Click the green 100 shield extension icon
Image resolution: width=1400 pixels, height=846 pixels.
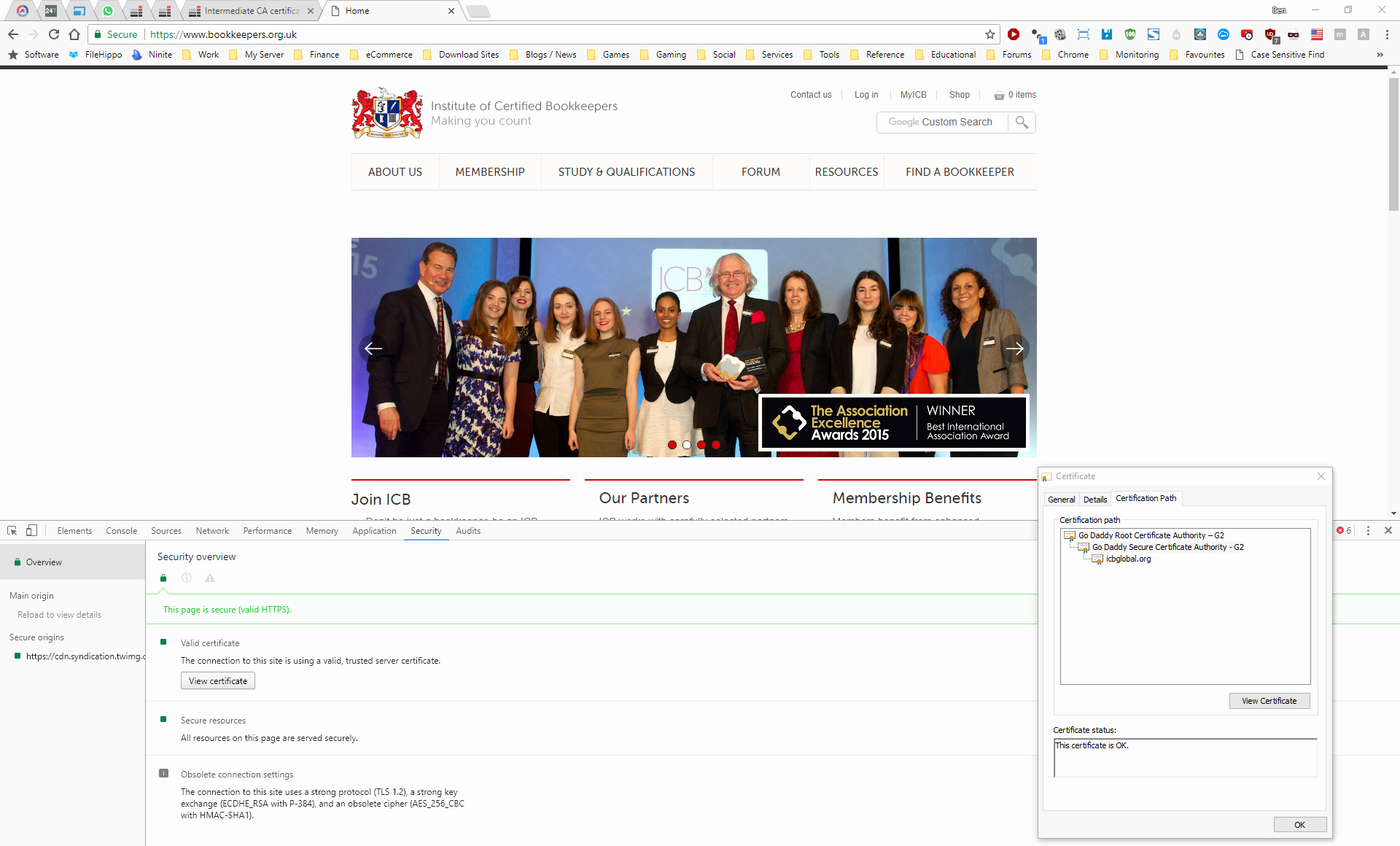(x=1130, y=34)
